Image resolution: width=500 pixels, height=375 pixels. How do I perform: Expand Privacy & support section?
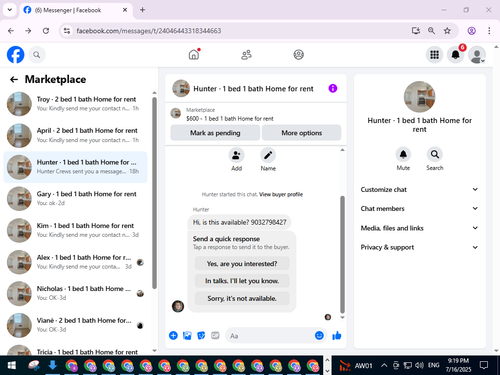419,247
